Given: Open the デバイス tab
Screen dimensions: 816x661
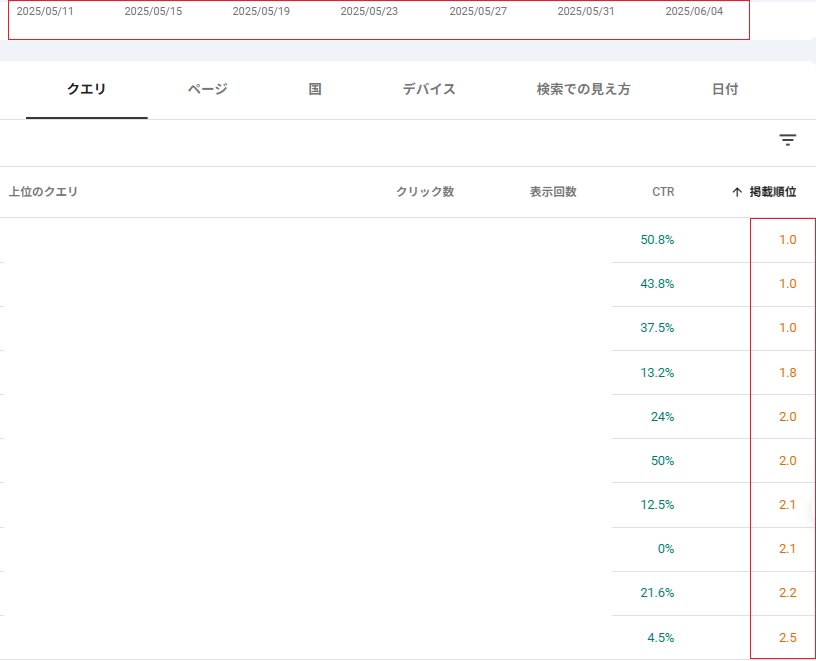Looking at the screenshot, I should pyautogui.click(x=429, y=89).
